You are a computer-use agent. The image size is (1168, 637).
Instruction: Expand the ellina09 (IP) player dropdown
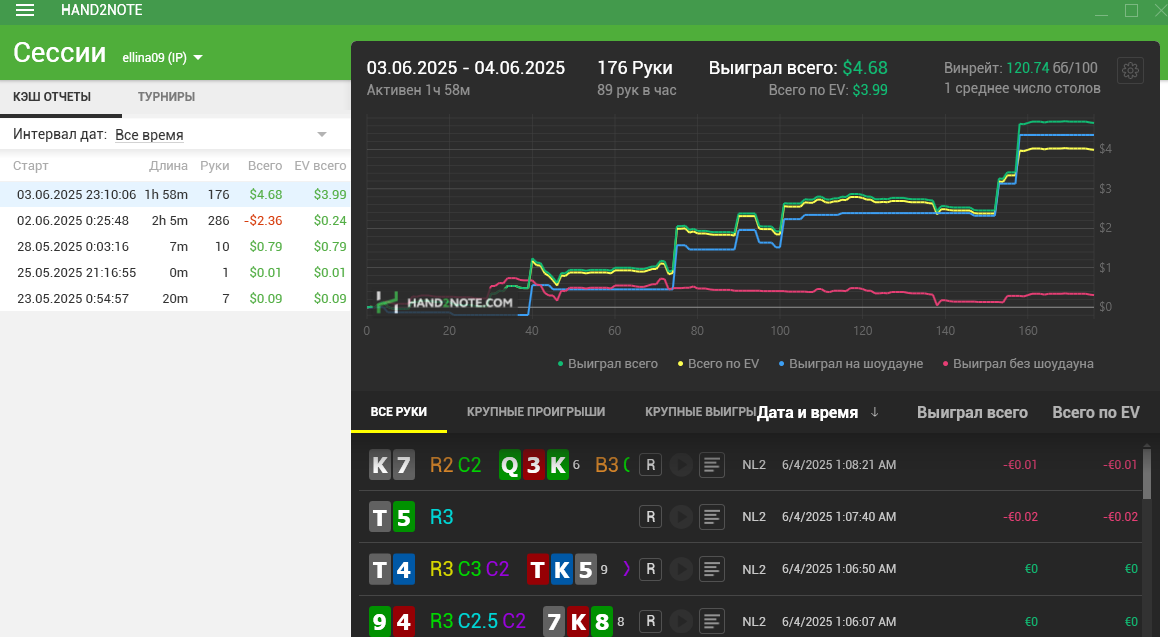pyautogui.click(x=162, y=57)
